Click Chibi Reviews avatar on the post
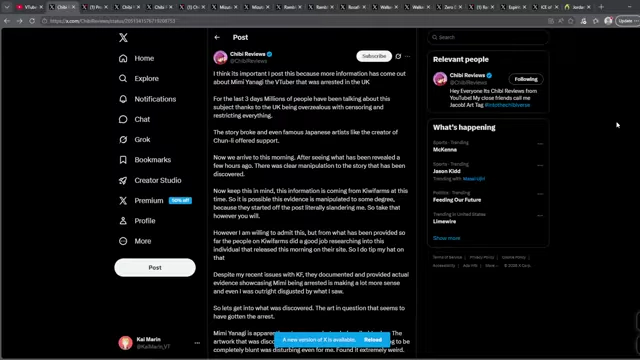Screen dimensions: 640x360 tap(220, 58)
